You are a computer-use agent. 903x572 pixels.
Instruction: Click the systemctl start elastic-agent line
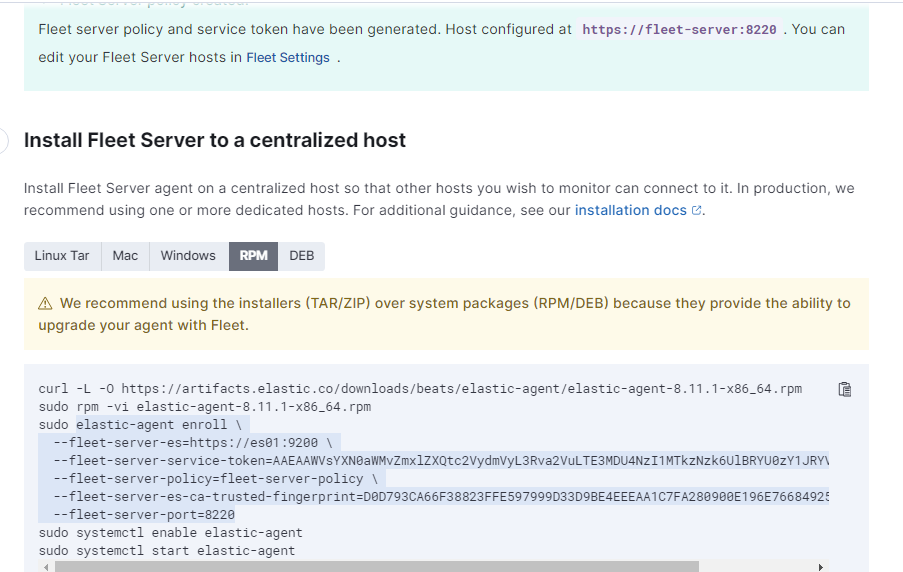point(166,551)
